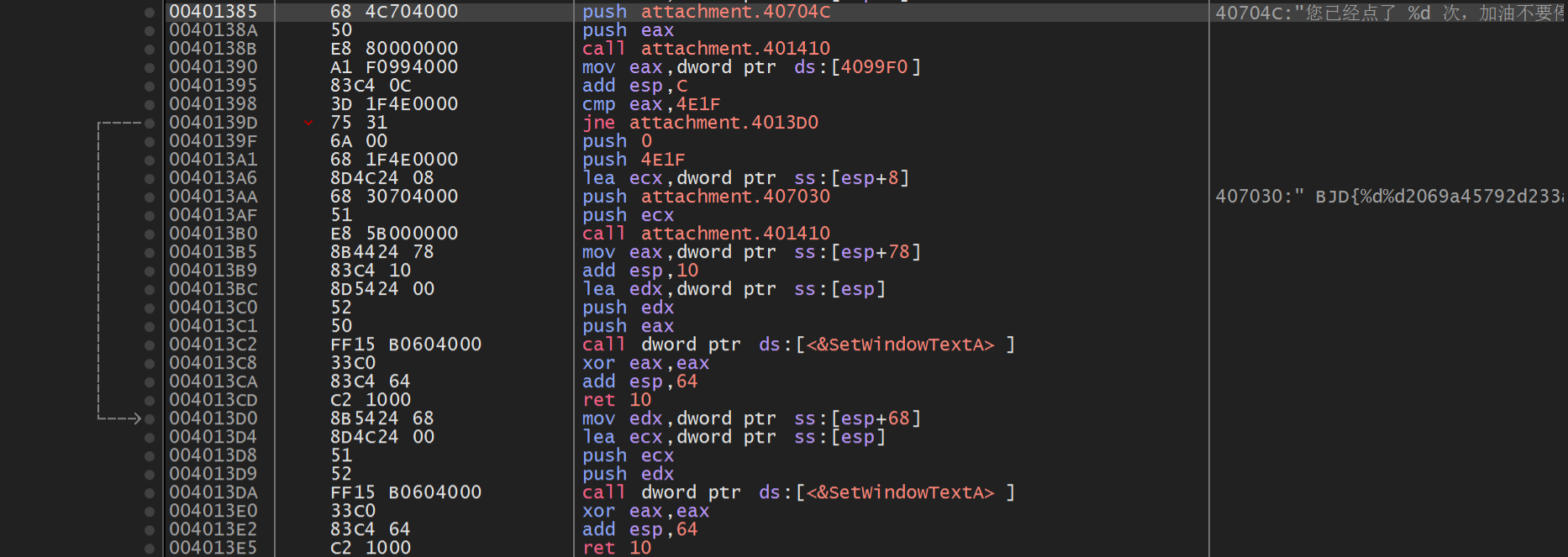Click the dashed jump arrowhead pointing to 004013D0
1568x557 pixels.
[134, 418]
